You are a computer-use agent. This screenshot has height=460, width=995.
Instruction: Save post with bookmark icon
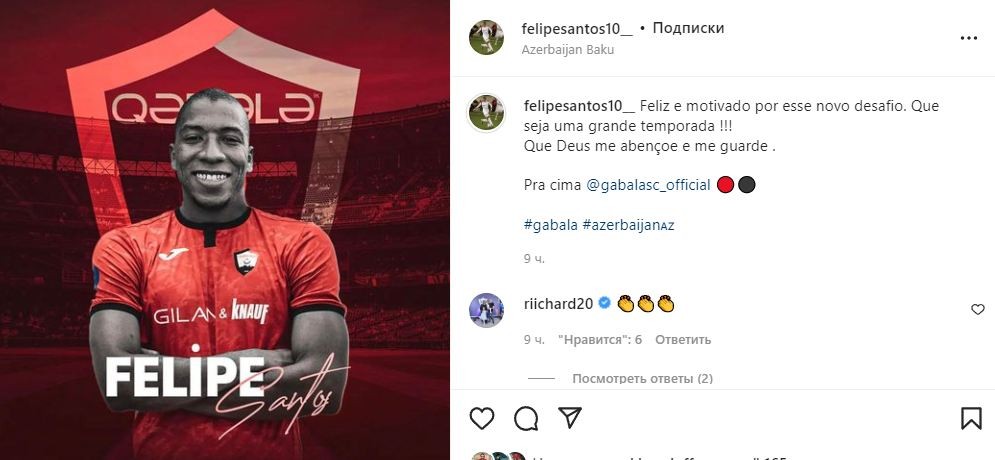click(971, 418)
